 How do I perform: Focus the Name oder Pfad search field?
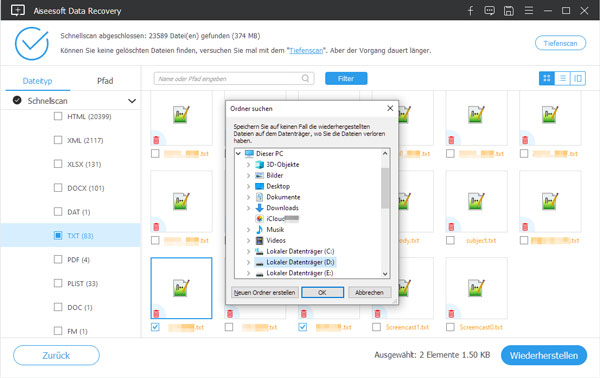[234, 78]
